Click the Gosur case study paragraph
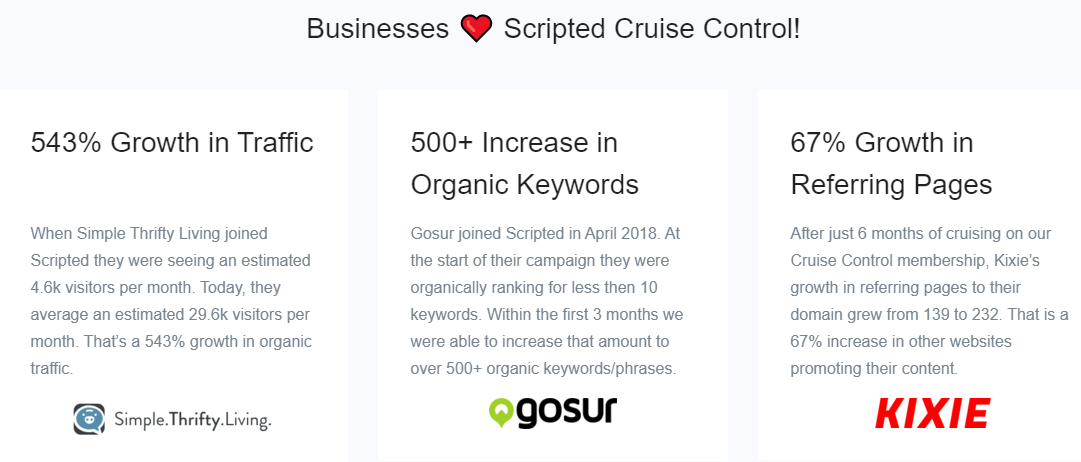The width and height of the screenshot is (1081, 462). click(547, 301)
